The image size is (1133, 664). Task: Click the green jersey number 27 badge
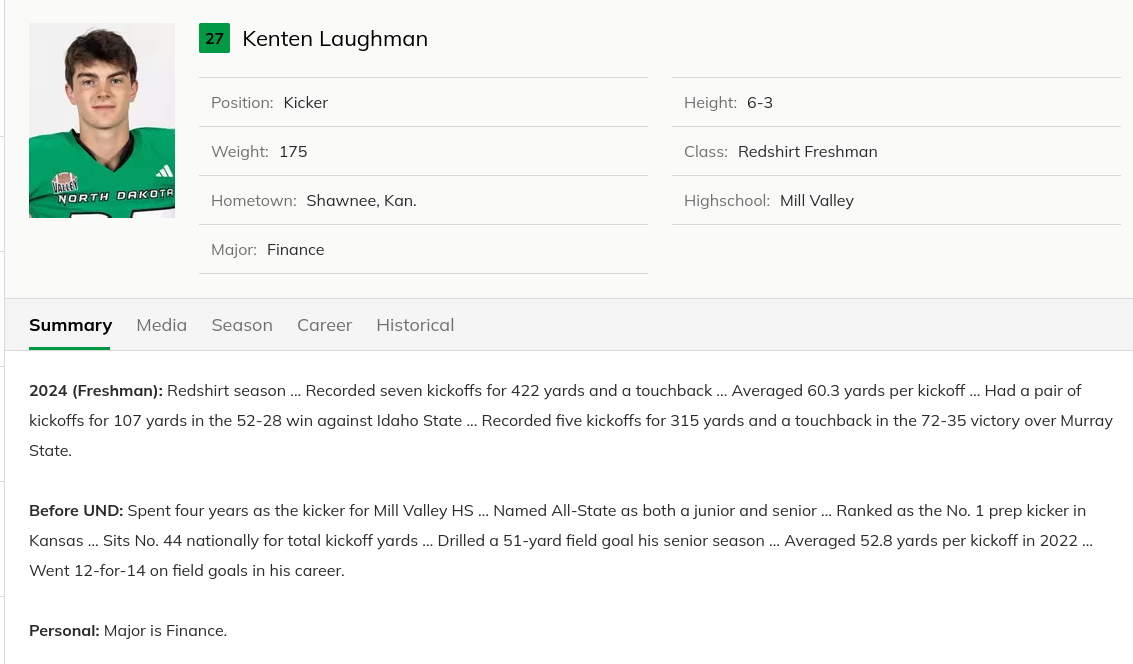tap(214, 39)
